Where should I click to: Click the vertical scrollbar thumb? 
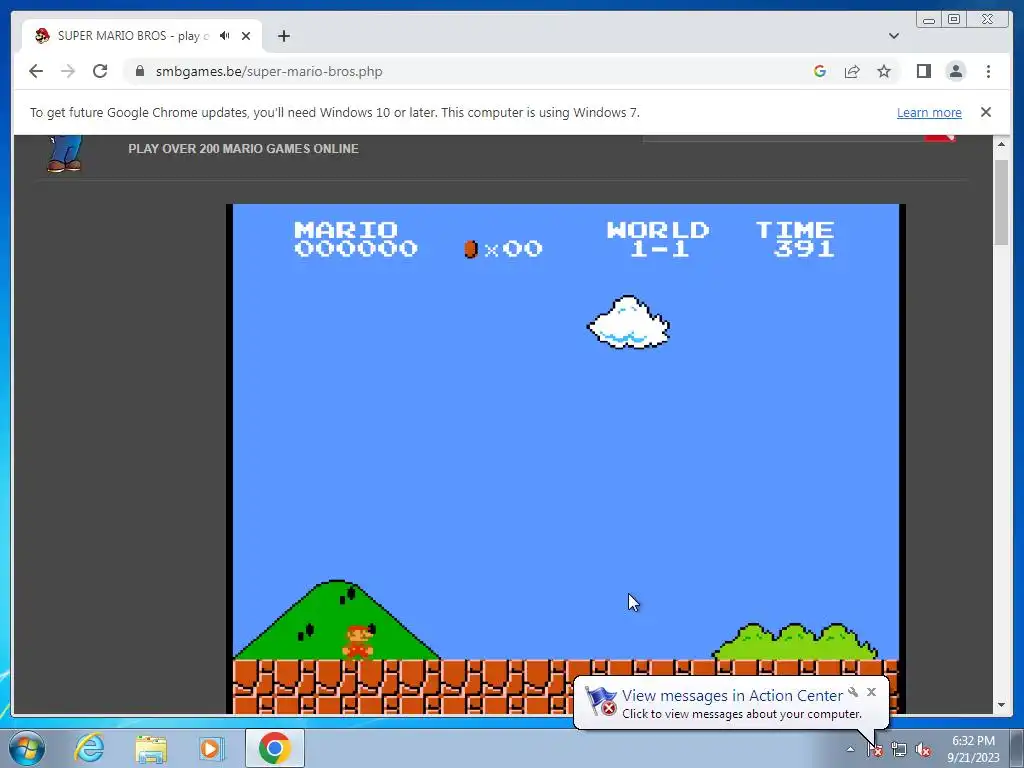click(1002, 202)
